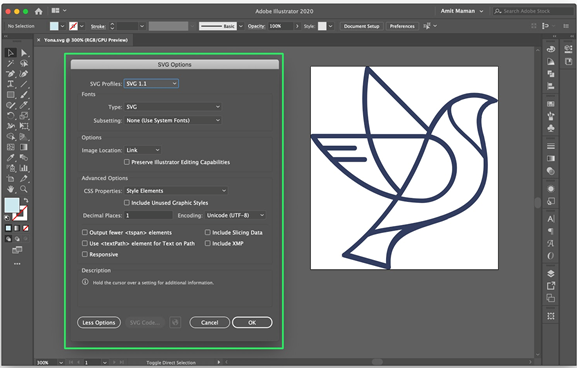The height and width of the screenshot is (368, 577).
Task: Swap fill and stroke arrow
Action: 25,201
